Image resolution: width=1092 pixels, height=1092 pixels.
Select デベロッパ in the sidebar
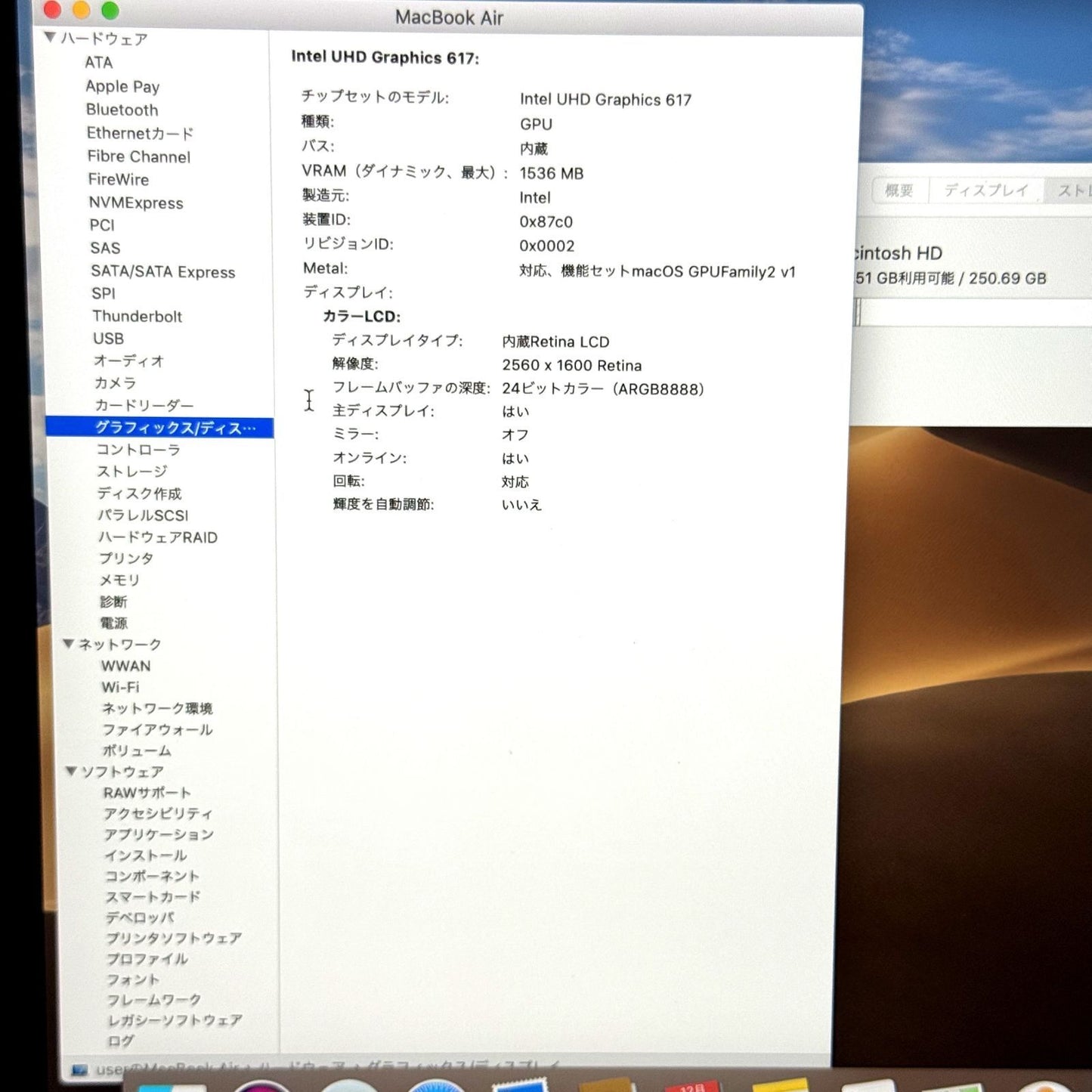140,917
